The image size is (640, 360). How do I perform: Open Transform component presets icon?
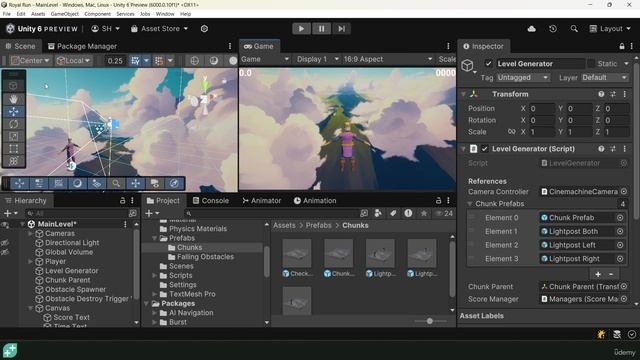point(613,94)
